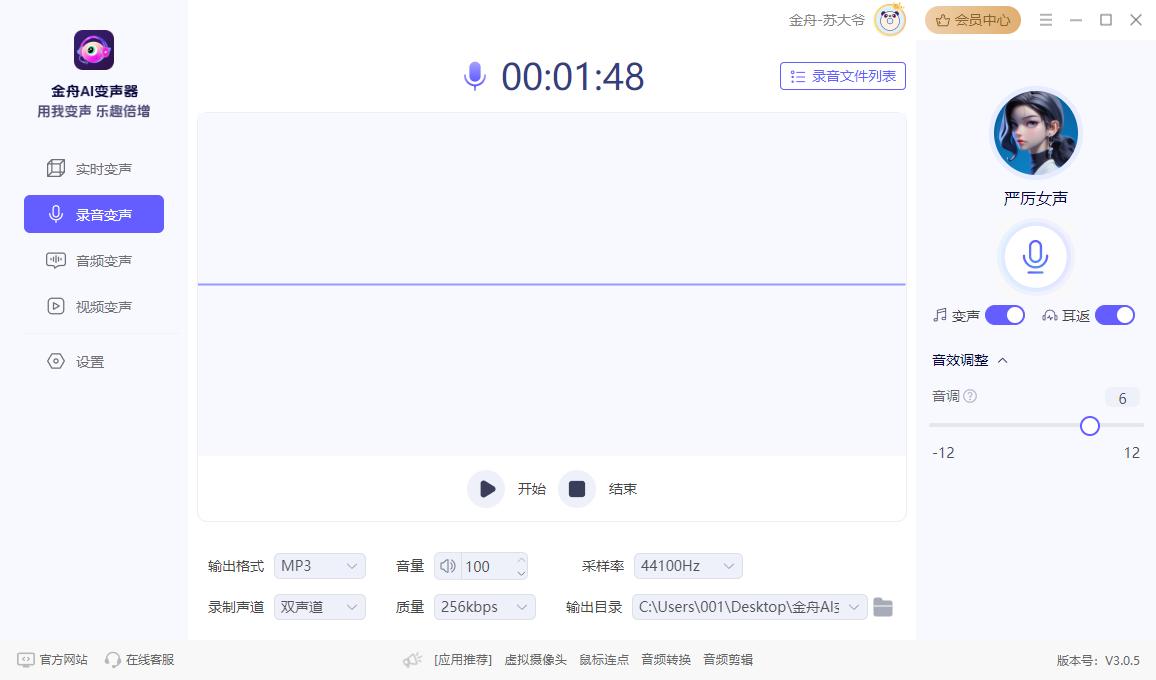
Task: Open the 录音文件列表 button
Action: (842, 76)
